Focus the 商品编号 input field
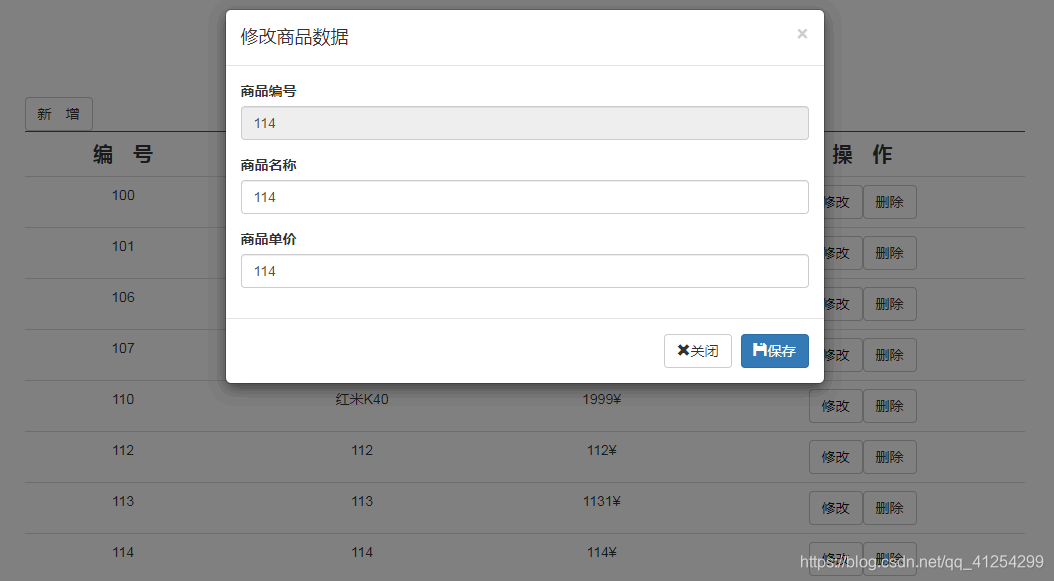The height and width of the screenshot is (581, 1054). tap(524, 123)
